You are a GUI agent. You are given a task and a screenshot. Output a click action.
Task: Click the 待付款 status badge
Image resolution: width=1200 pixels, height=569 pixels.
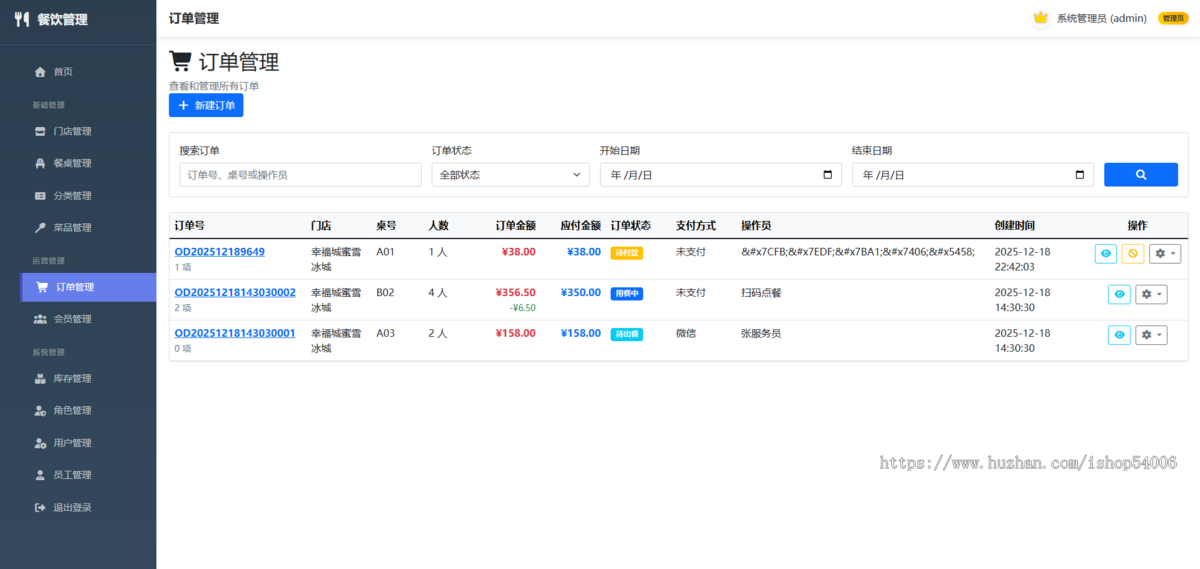(x=627, y=253)
